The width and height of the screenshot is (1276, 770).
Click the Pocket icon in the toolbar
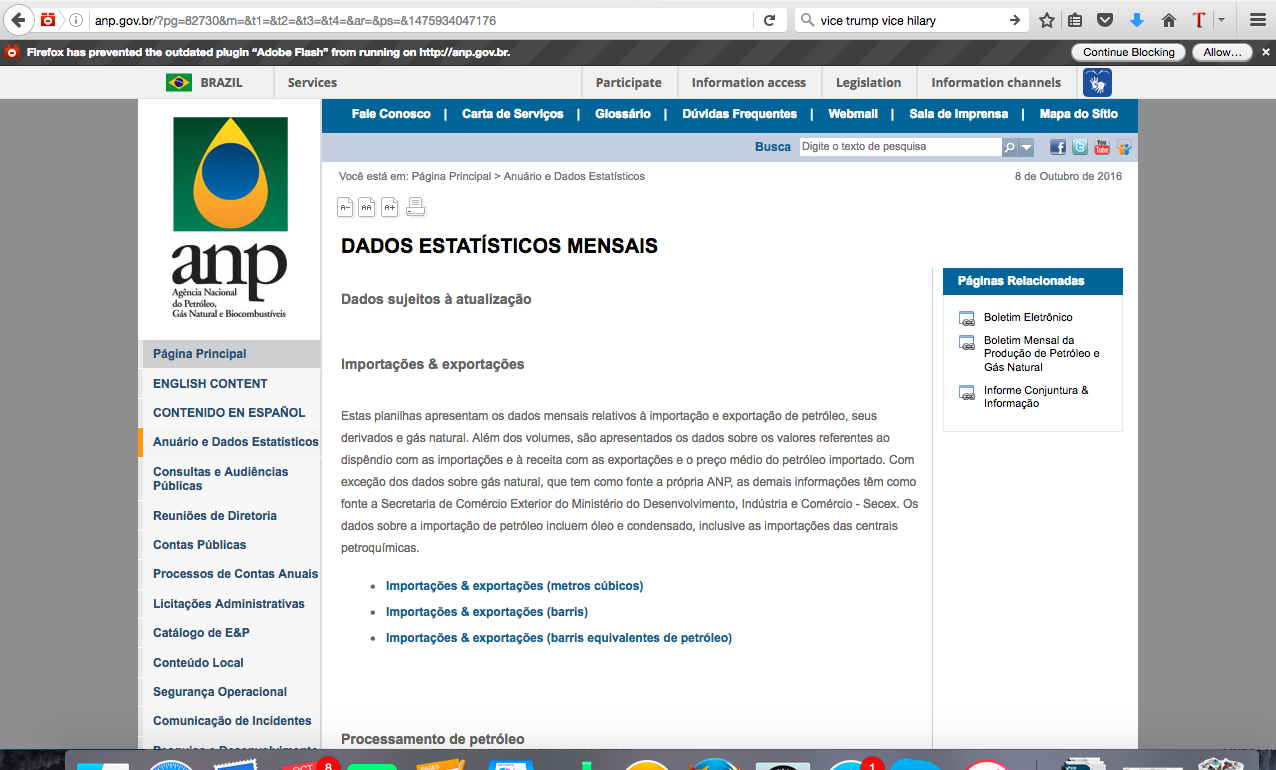coord(1105,20)
